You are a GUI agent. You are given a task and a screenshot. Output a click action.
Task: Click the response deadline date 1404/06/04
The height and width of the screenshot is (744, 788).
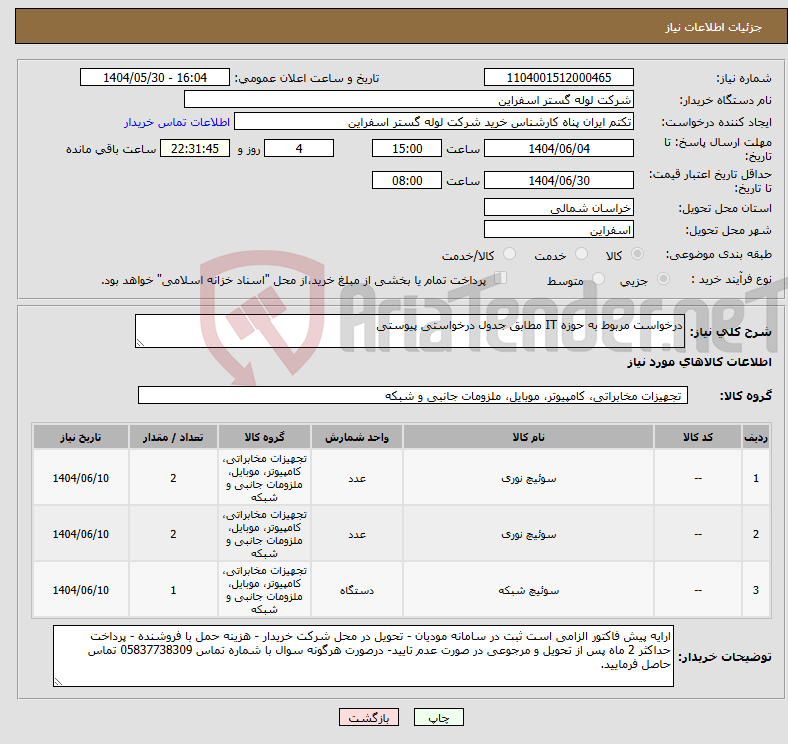tap(559, 148)
